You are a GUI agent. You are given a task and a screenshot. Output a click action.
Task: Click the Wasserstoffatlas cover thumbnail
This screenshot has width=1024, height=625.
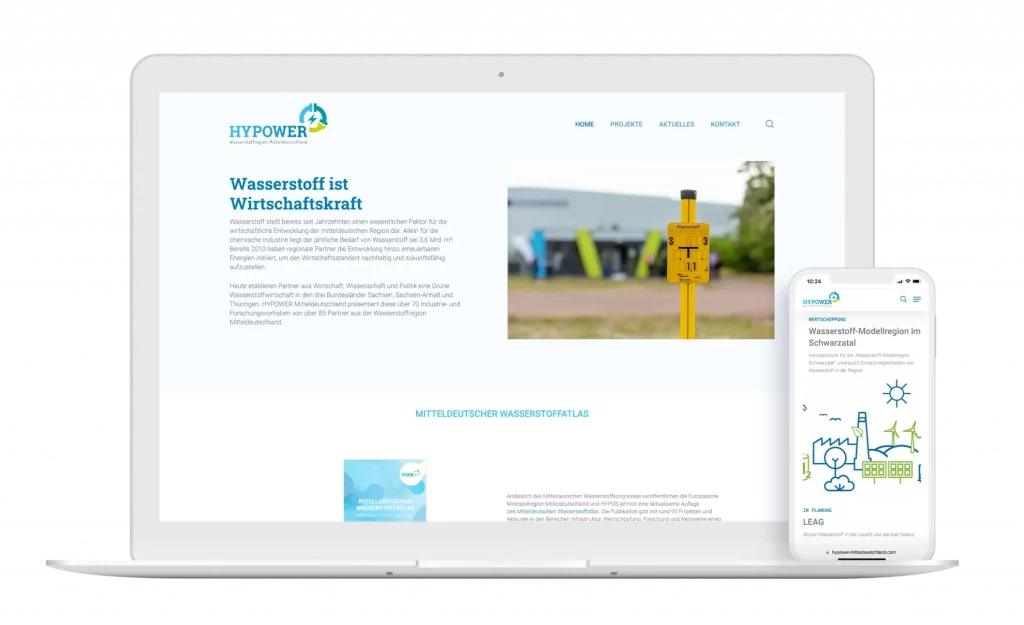click(x=384, y=490)
